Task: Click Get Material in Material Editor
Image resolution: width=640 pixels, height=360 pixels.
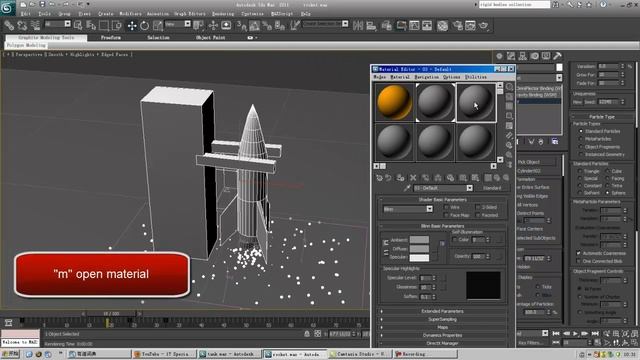Action: click(x=379, y=178)
